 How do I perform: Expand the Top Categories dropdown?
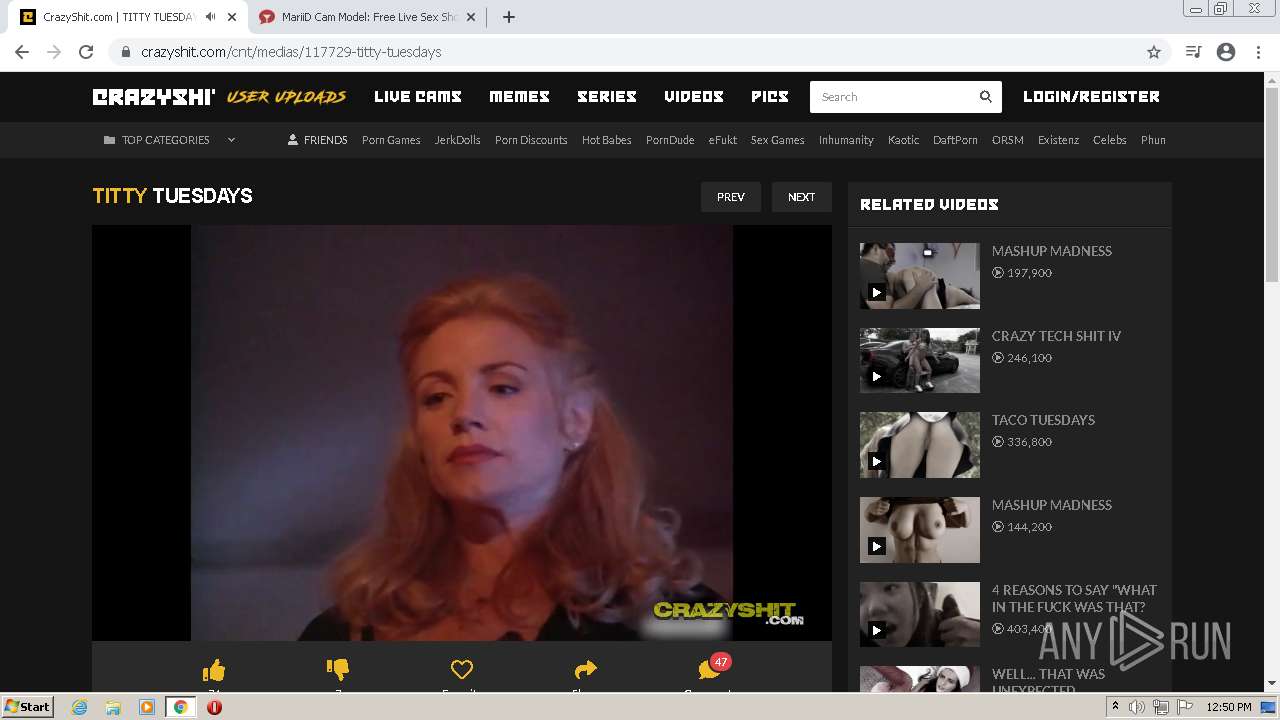coord(170,140)
